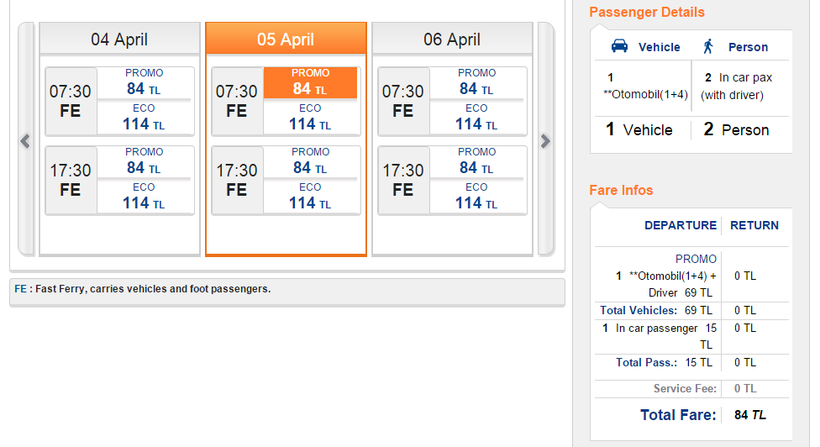Choose 05 April 17:30 ECO fare

tap(310, 197)
